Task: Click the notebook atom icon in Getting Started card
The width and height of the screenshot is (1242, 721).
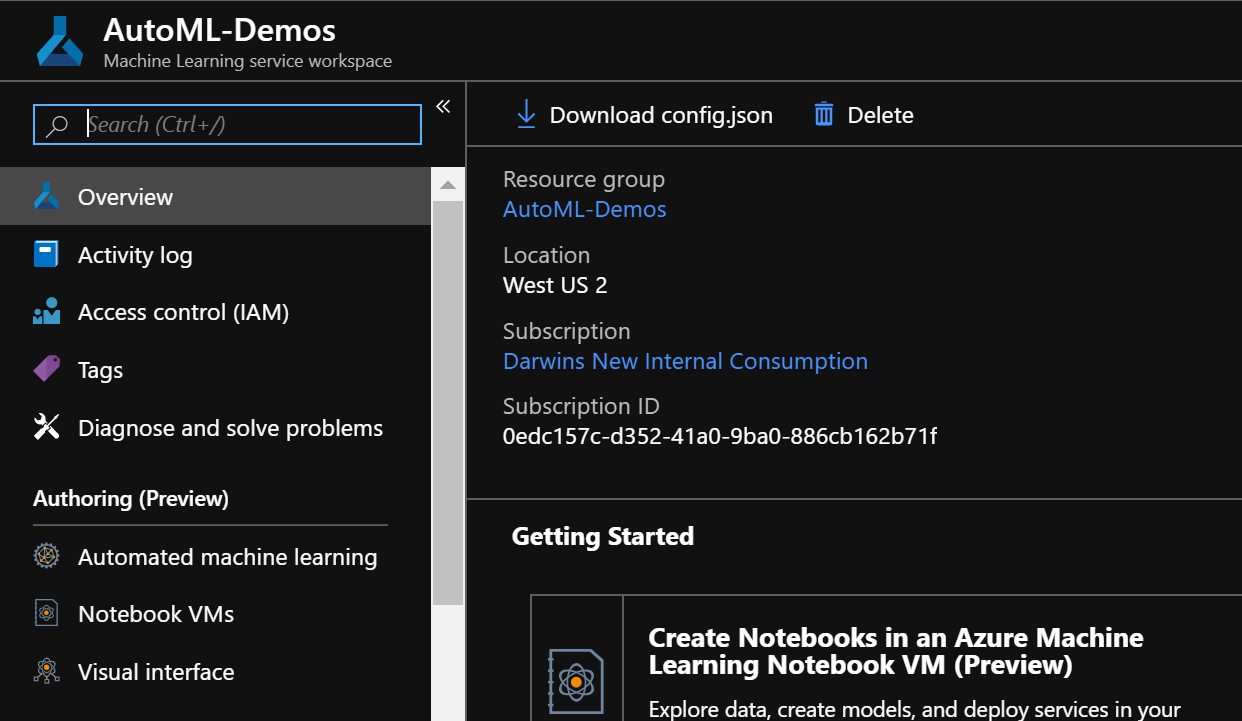Action: pos(576,682)
